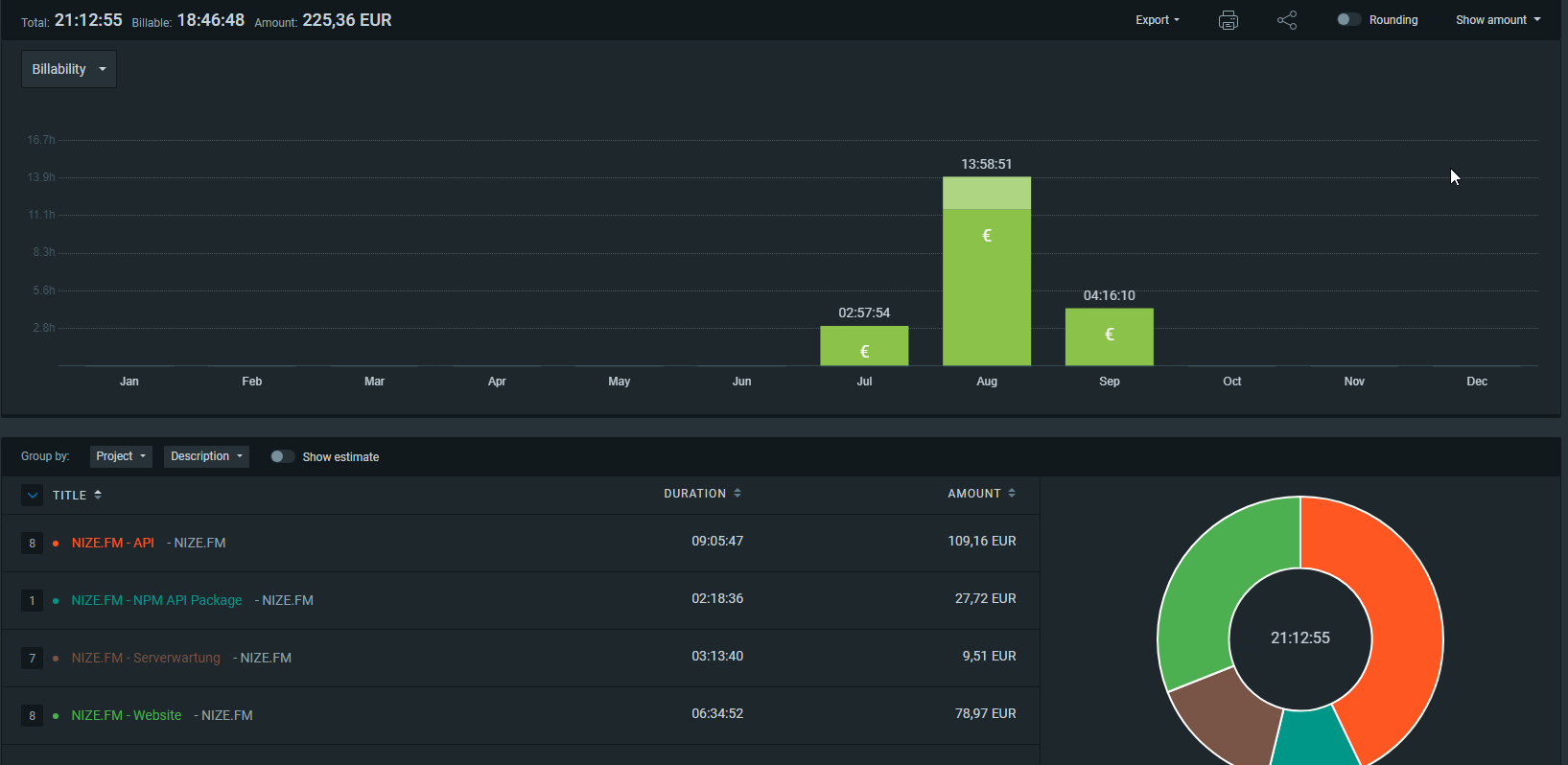
Task: Click the share report icon
Action: 1287,20
